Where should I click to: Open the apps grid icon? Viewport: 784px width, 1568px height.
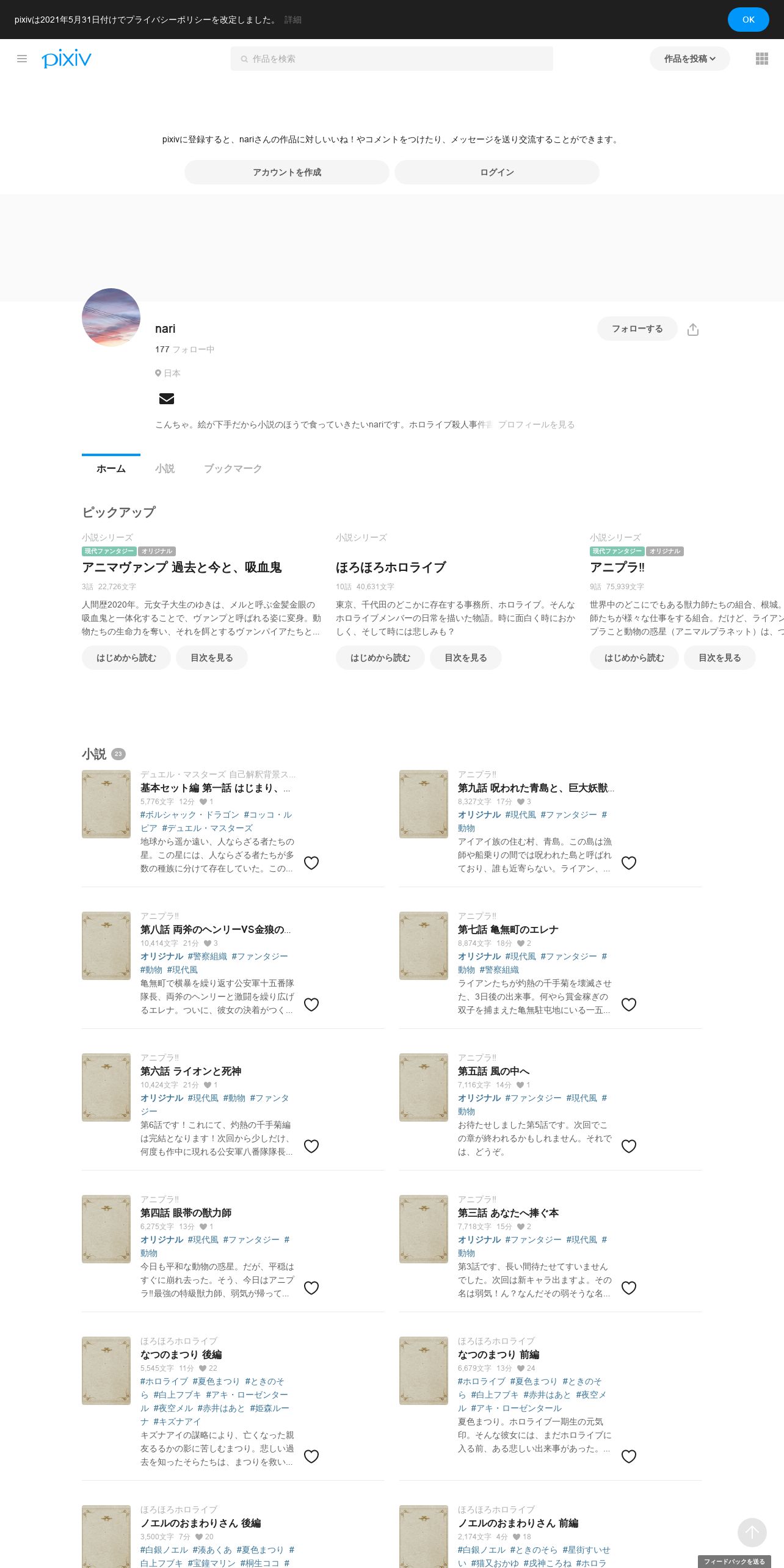[762, 59]
